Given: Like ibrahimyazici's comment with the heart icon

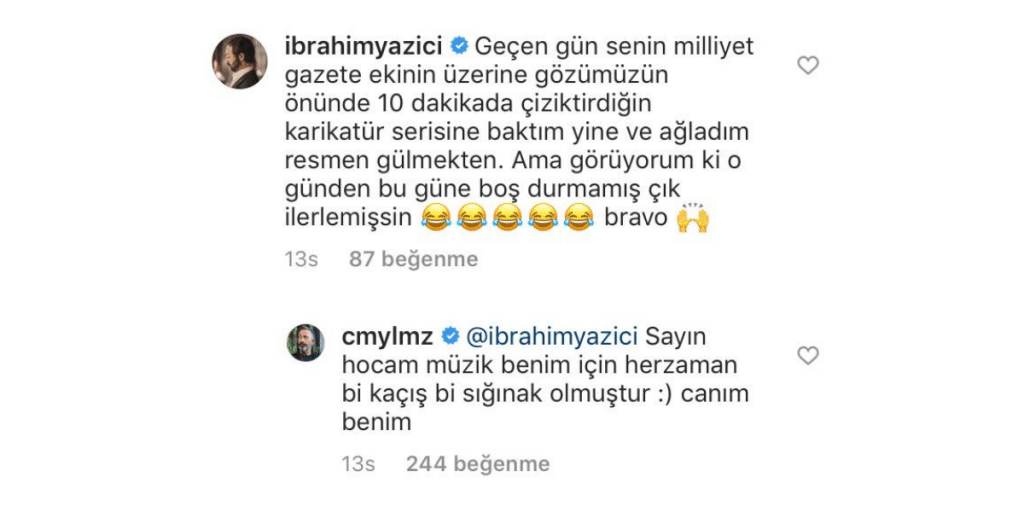Looking at the screenshot, I should pos(808,65).
